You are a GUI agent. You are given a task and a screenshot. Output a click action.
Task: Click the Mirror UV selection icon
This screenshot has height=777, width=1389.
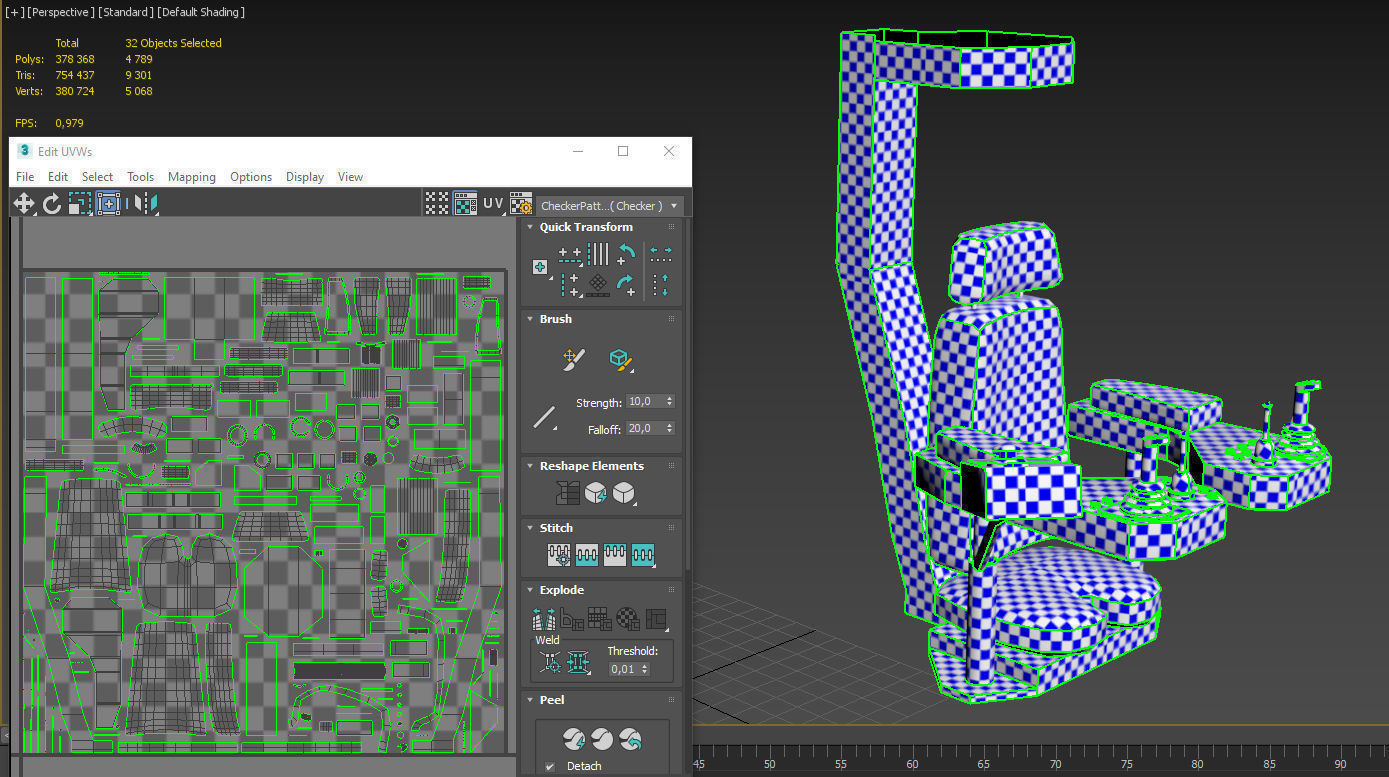click(146, 204)
